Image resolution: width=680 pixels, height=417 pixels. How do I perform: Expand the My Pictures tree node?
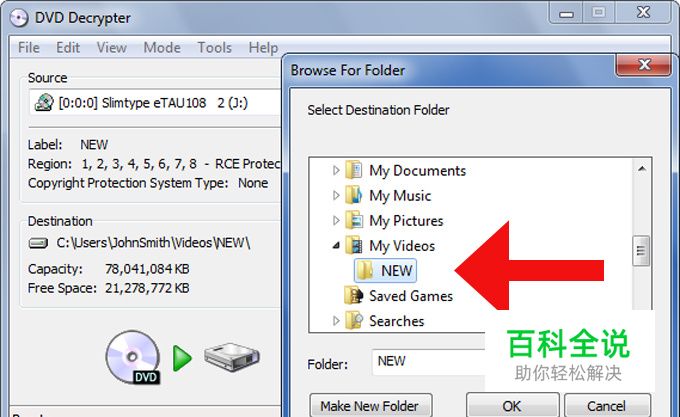336,221
